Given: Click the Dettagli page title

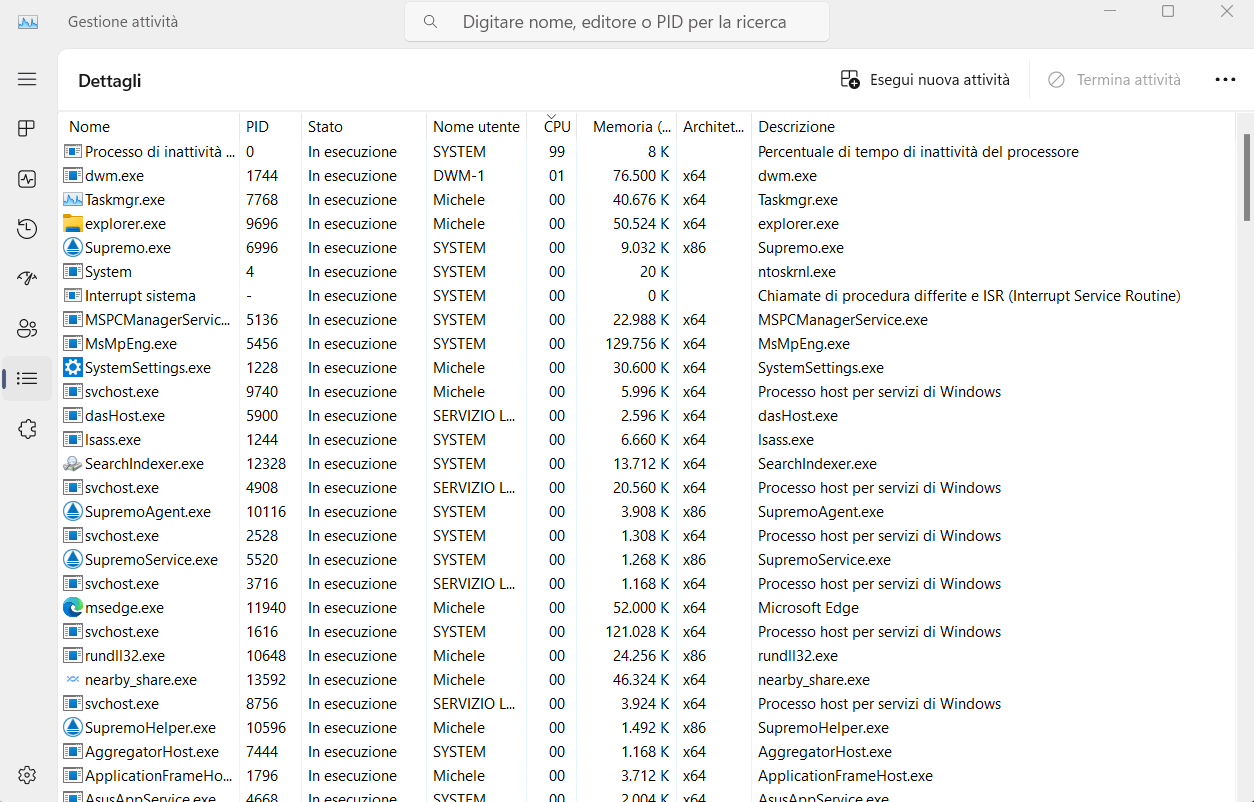Looking at the screenshot, I should click(110, 80).
